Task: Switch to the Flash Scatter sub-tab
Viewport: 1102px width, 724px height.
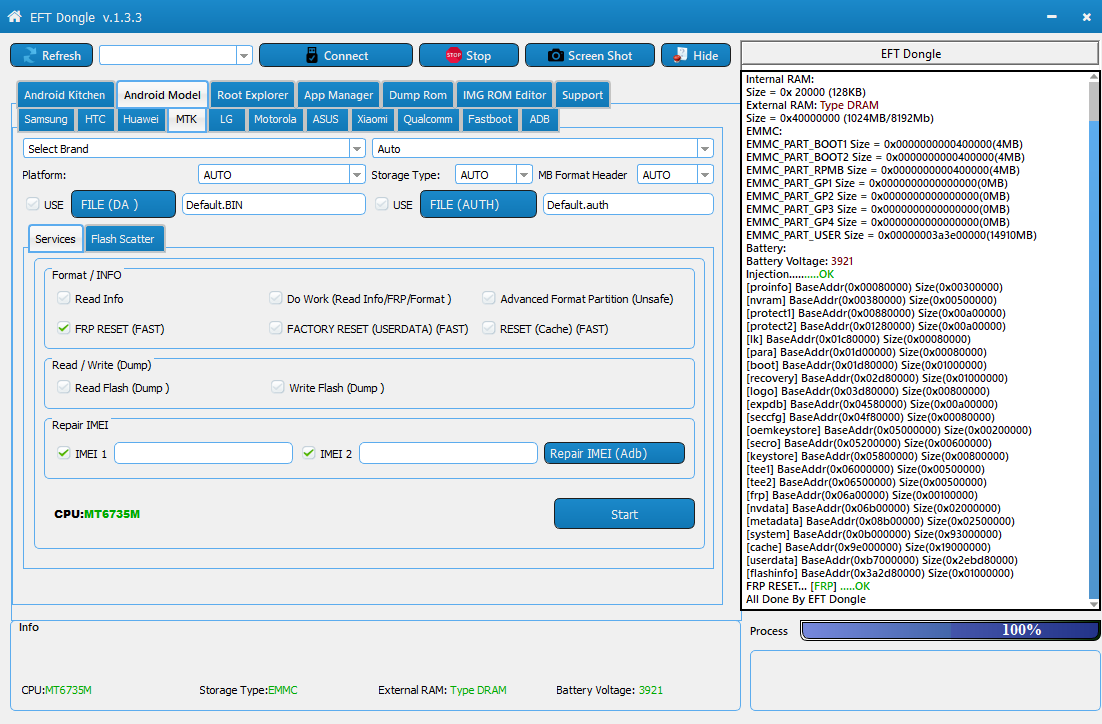Action: [x=122, y=239]
